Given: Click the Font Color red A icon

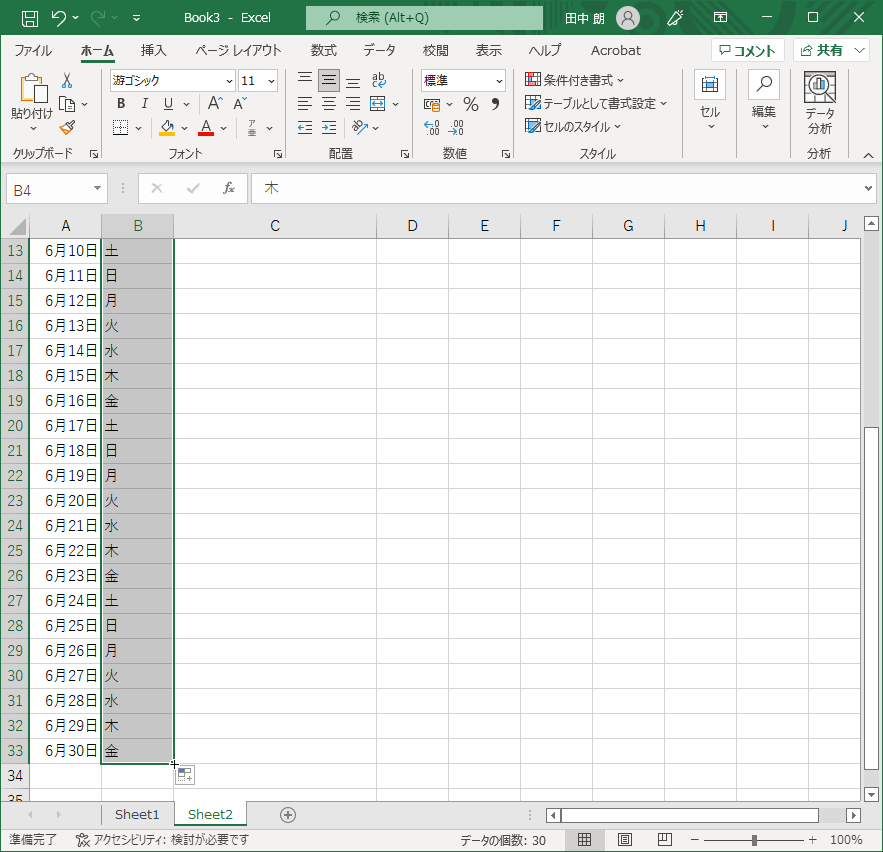Looking at the screenshot, I should [206, 128].
